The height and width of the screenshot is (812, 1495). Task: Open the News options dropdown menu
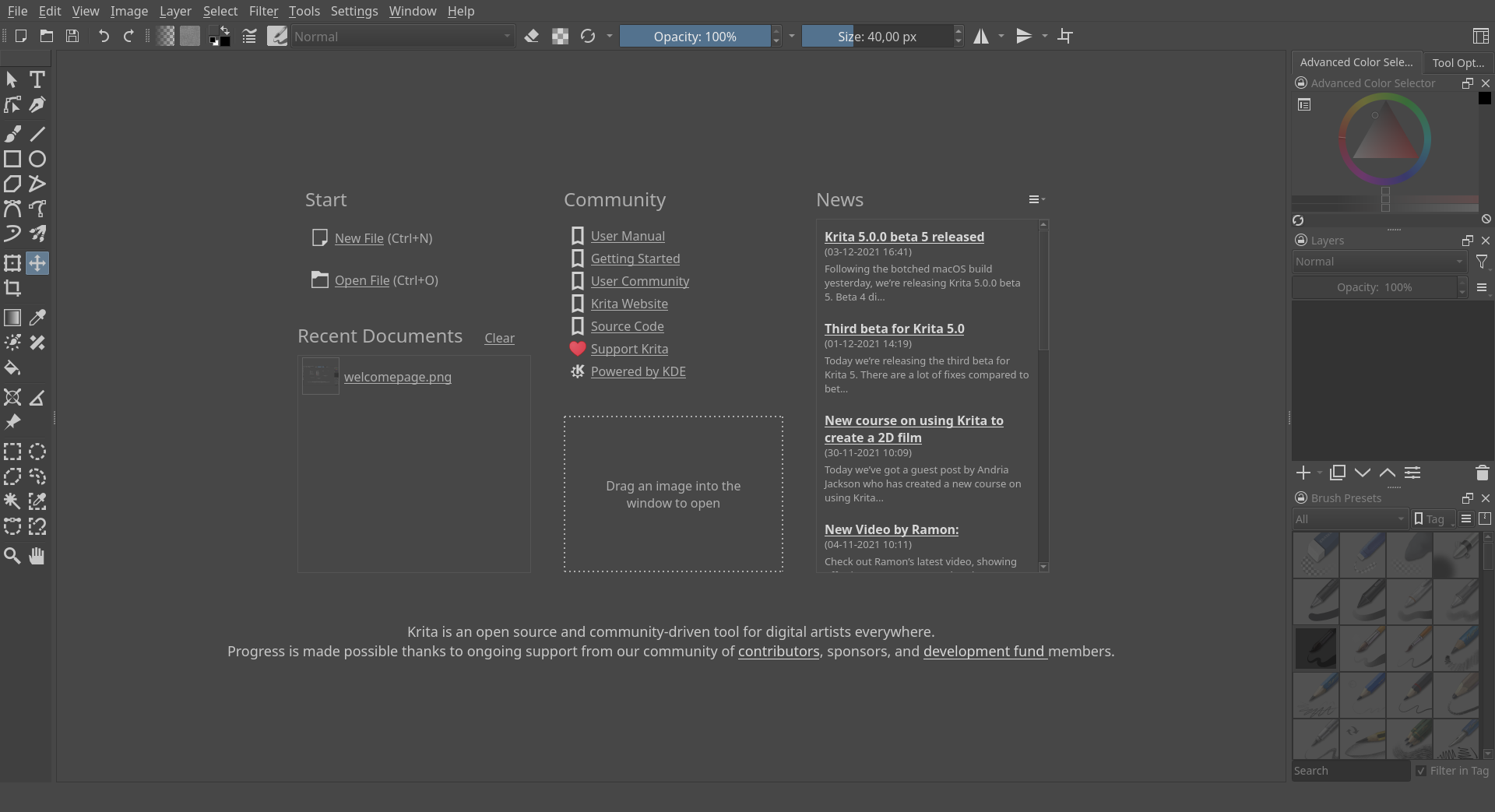1036,200
